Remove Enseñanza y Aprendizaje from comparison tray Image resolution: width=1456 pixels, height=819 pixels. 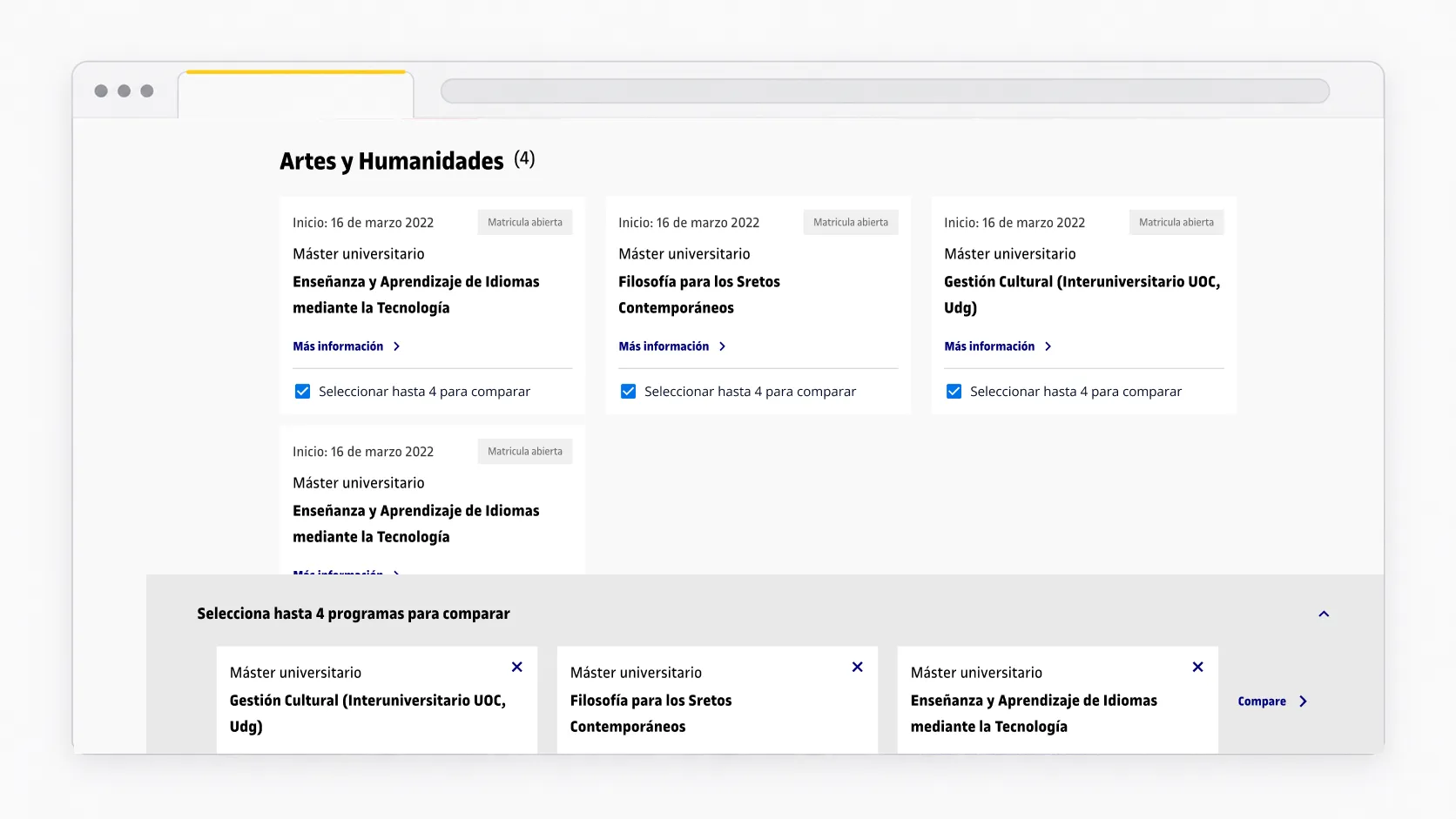tap(1198, 667)
